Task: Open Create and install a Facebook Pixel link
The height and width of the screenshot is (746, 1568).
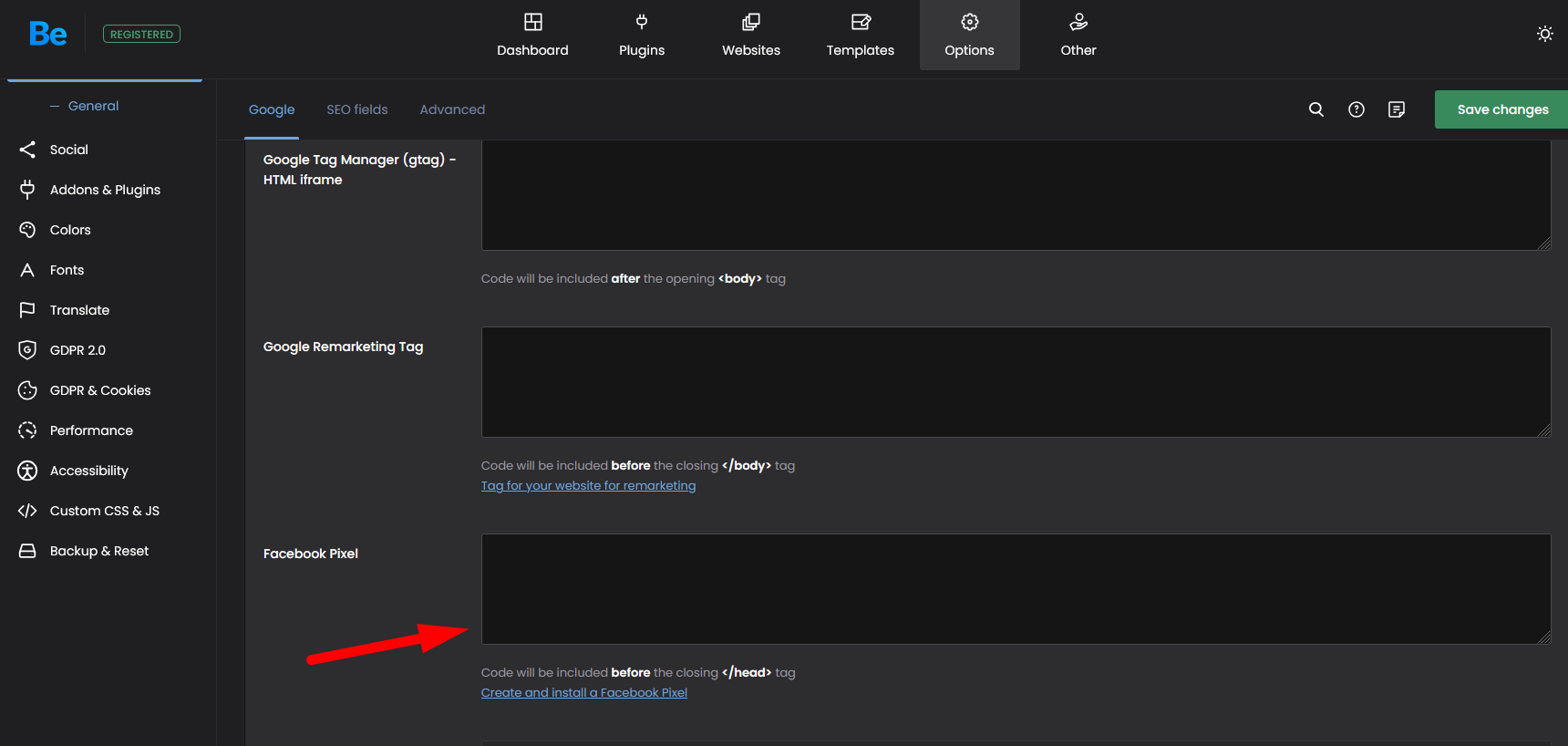Action: (584, 693)
